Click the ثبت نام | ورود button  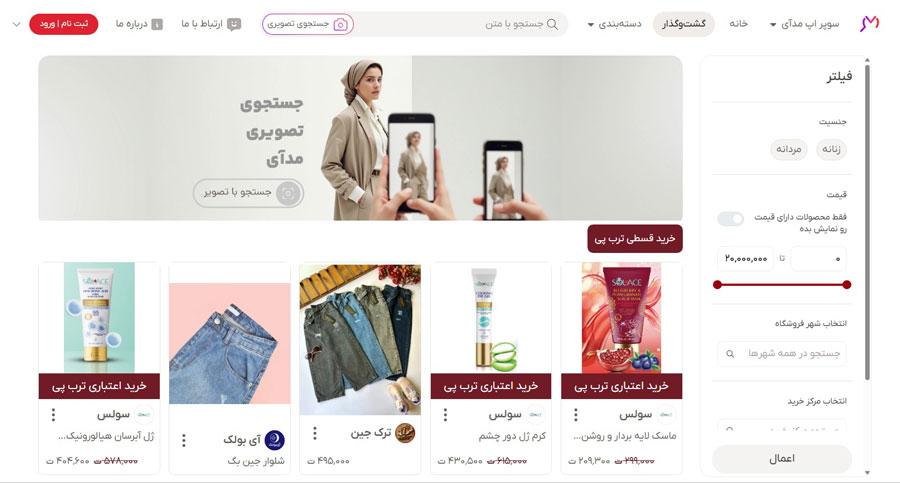click(x=64, y=24)
